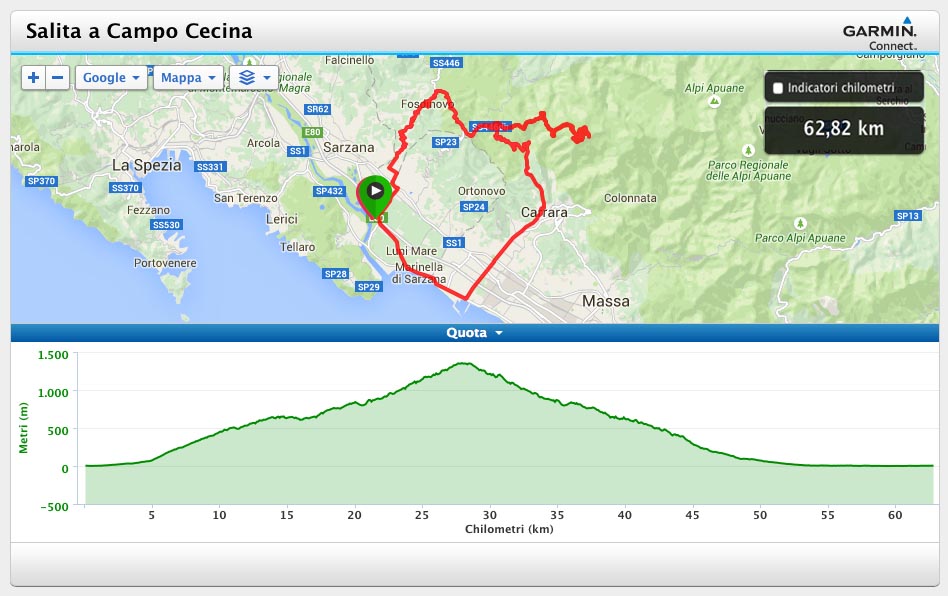The image size is (948, 596).
Task: Click the SS446 road shield on map
Action: 446,63
